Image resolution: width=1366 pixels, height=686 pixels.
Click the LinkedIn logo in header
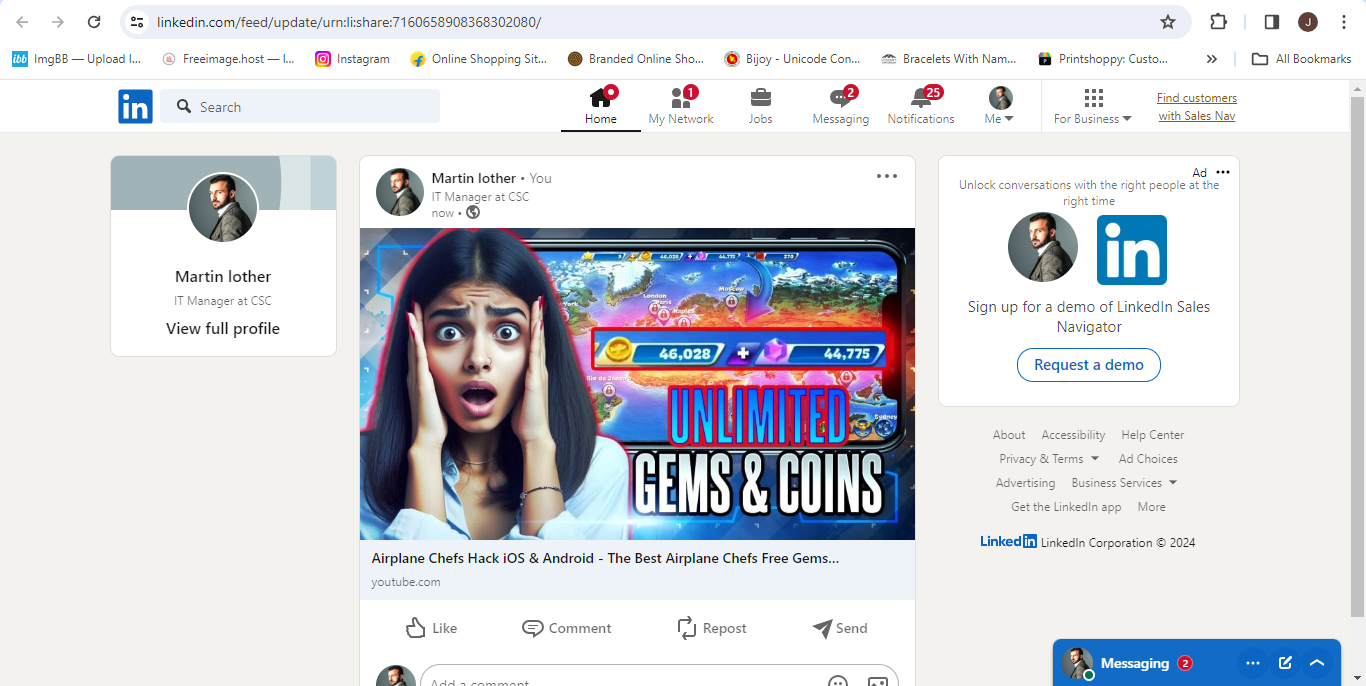[135, 106]
